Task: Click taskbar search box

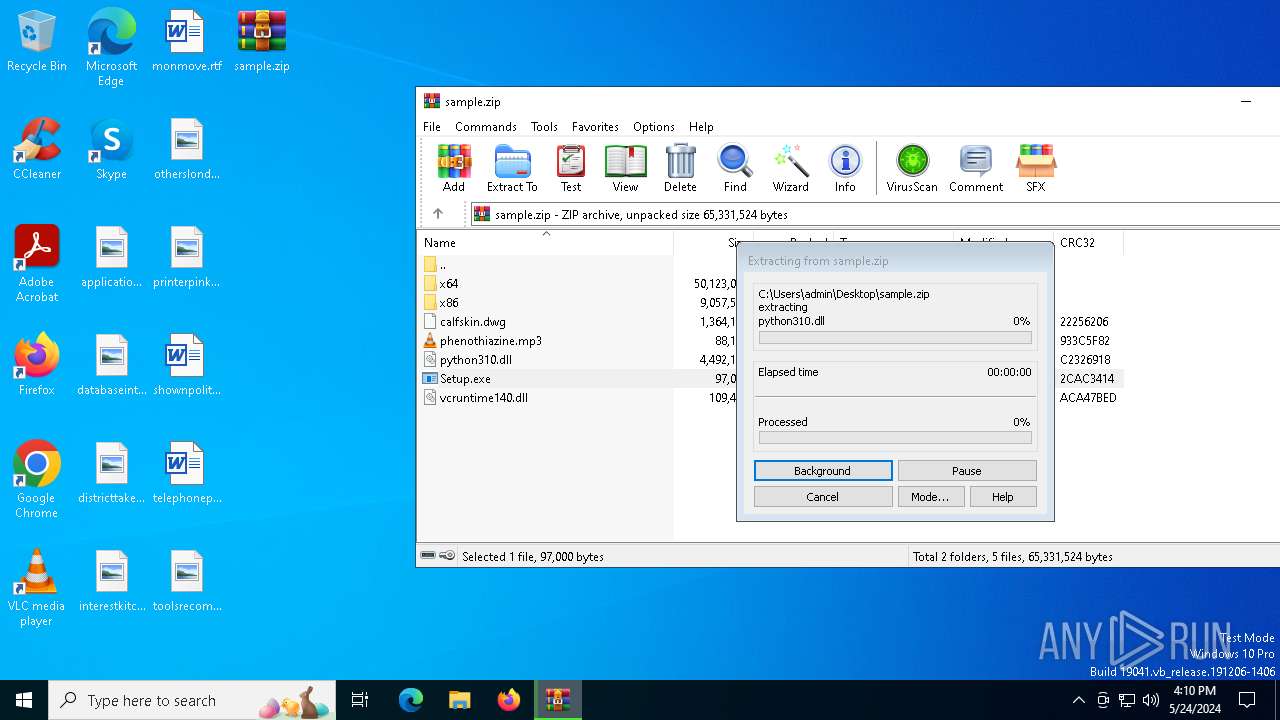Action: [x=192, y=700]
